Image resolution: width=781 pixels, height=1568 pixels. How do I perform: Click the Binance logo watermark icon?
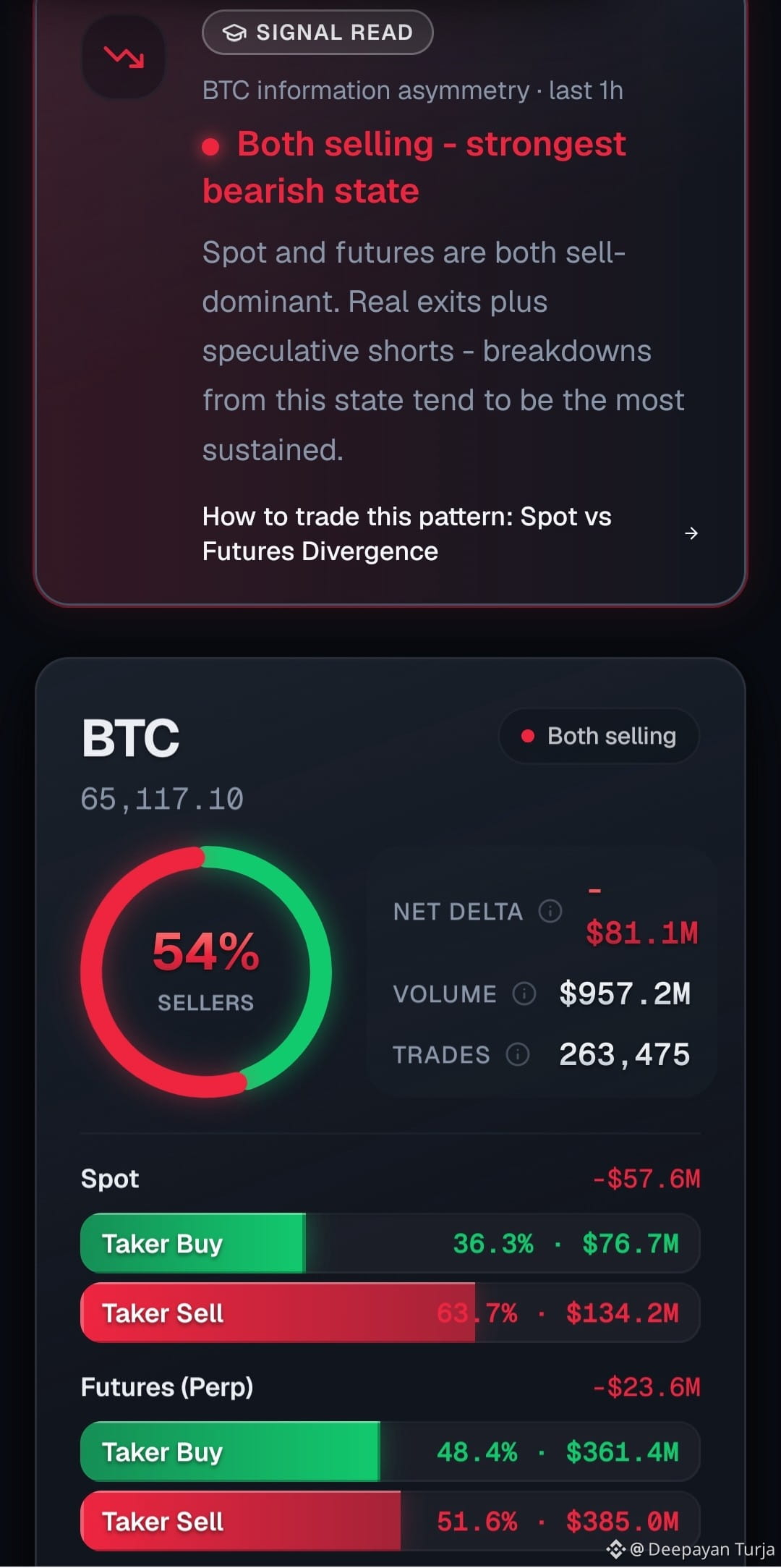[615, 1548]
